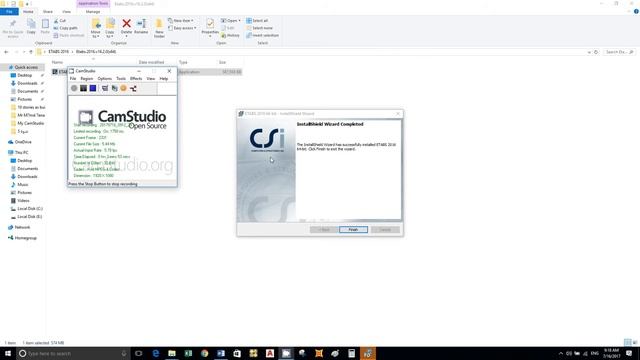This screenshot has width=640, height=360.
Task: Open the Store icon on the taskbar
Action: [237, 353]
